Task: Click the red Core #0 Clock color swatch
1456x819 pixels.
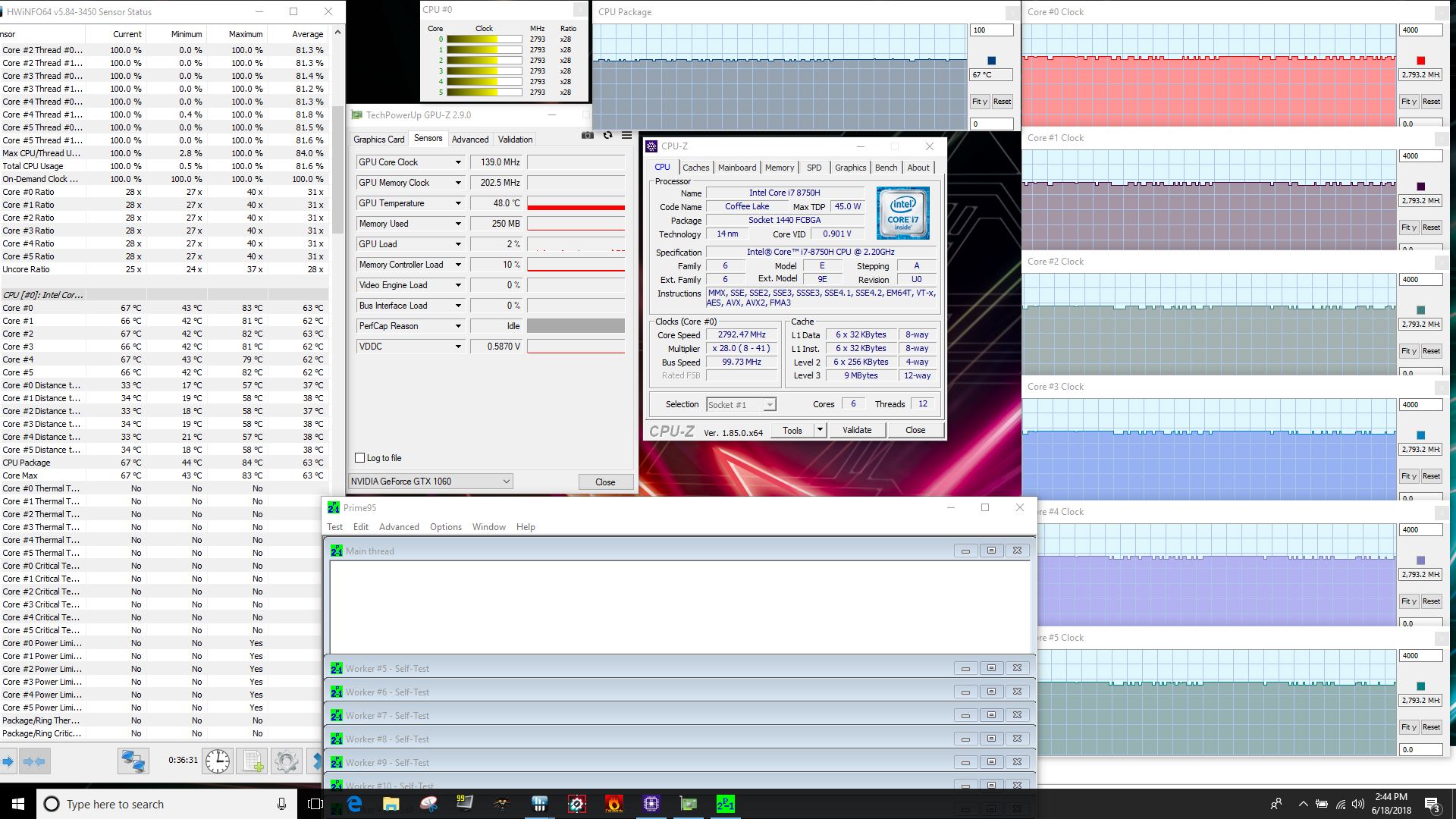Action: coord(1420,61)
